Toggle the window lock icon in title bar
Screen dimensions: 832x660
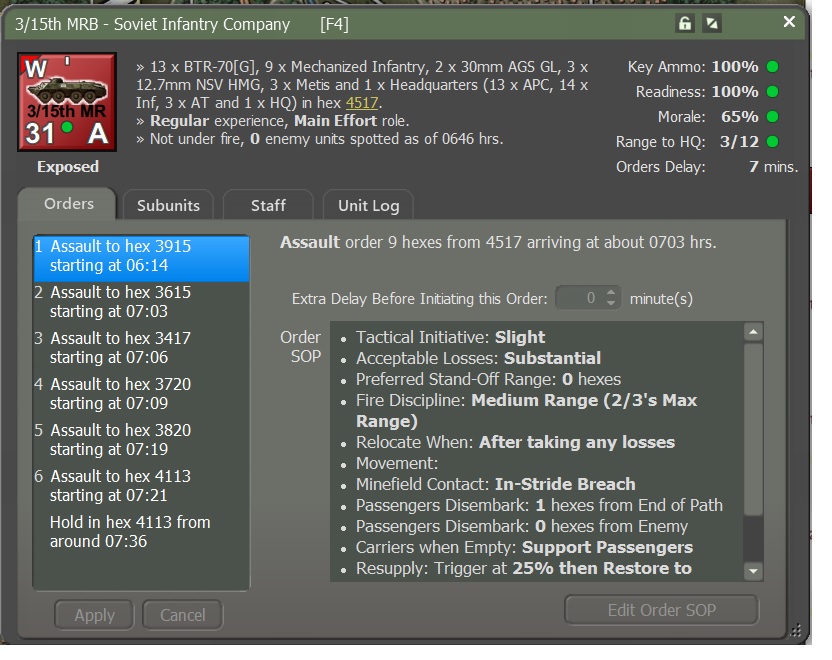pyautogui.click(x=685, y=24)
